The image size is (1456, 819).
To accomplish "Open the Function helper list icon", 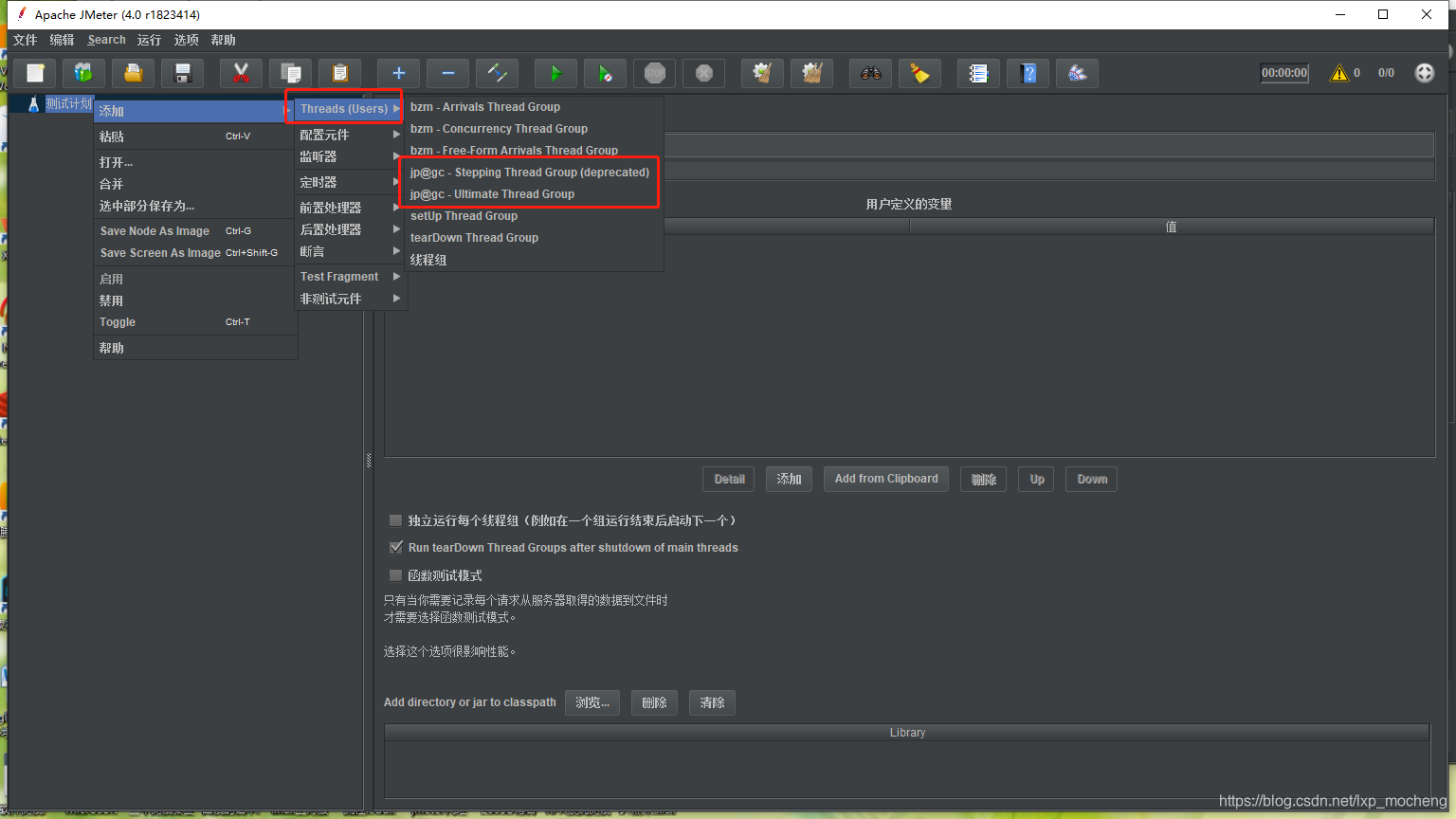I will [978, 73].
